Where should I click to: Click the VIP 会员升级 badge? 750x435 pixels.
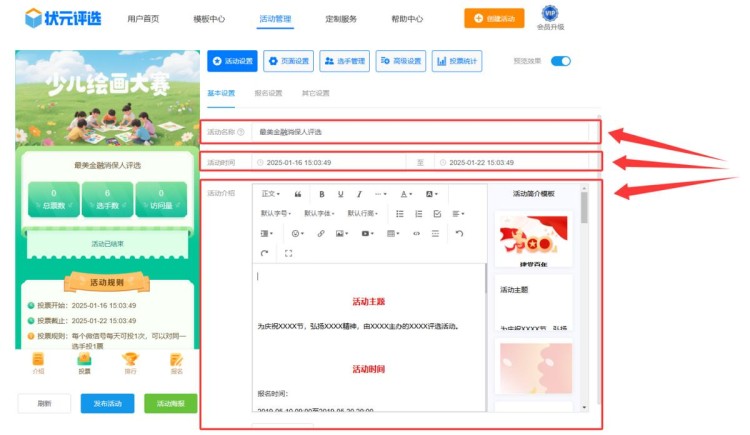pos(549,17)
